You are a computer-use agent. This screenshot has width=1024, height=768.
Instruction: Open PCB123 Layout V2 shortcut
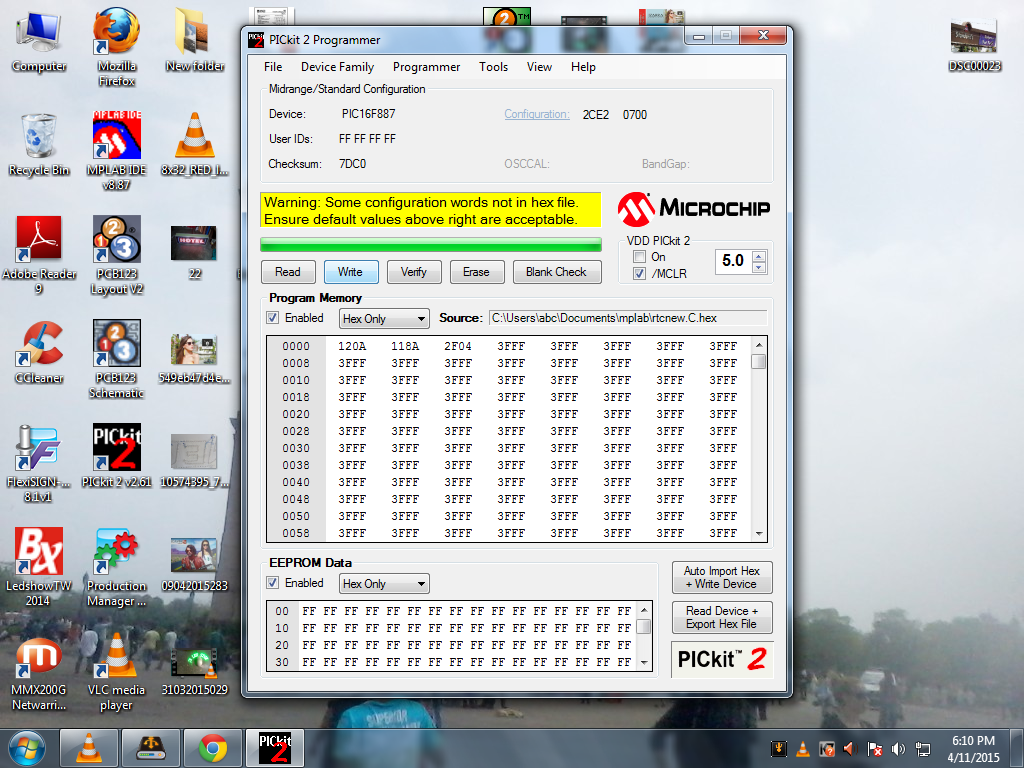click(116, 256)
